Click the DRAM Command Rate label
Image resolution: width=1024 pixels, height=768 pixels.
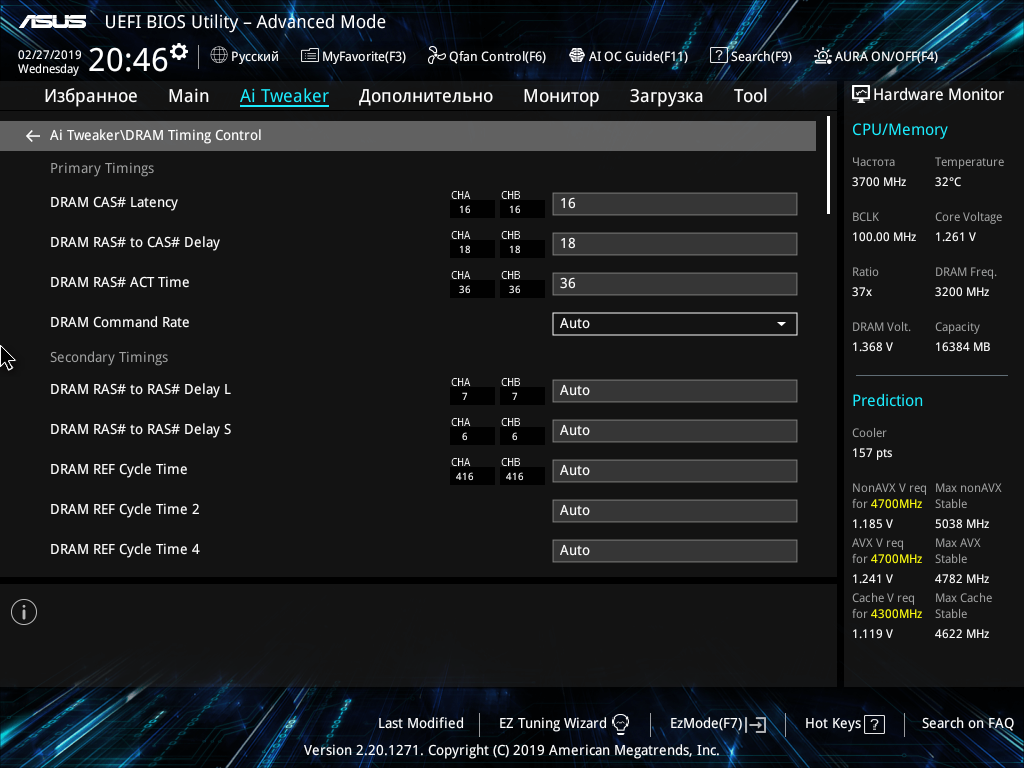point(120,322)
